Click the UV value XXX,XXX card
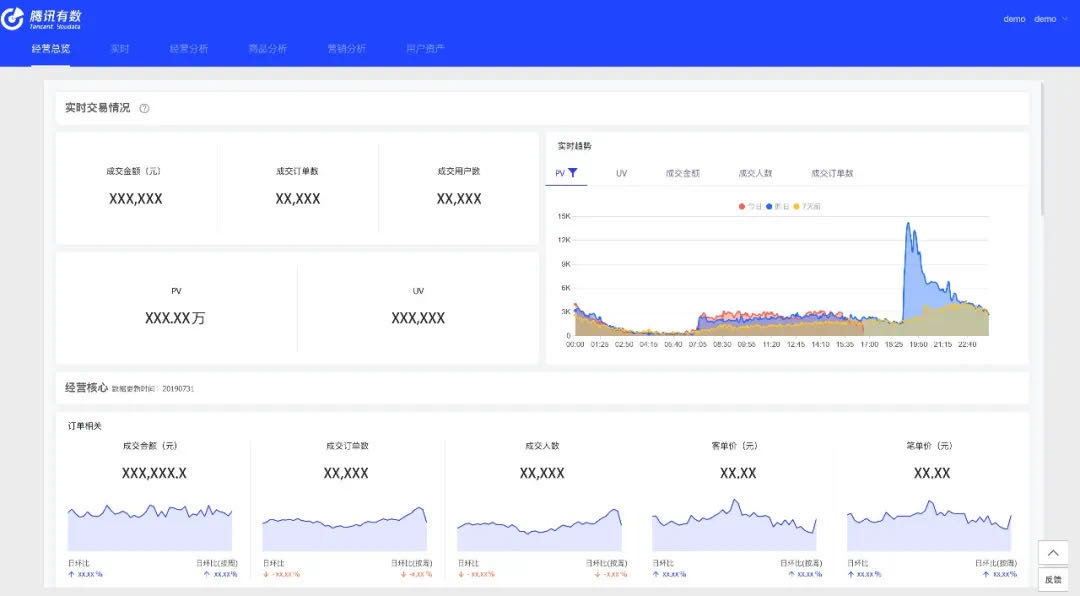This screenshot has height=596, width=1080. pos(418,307)
